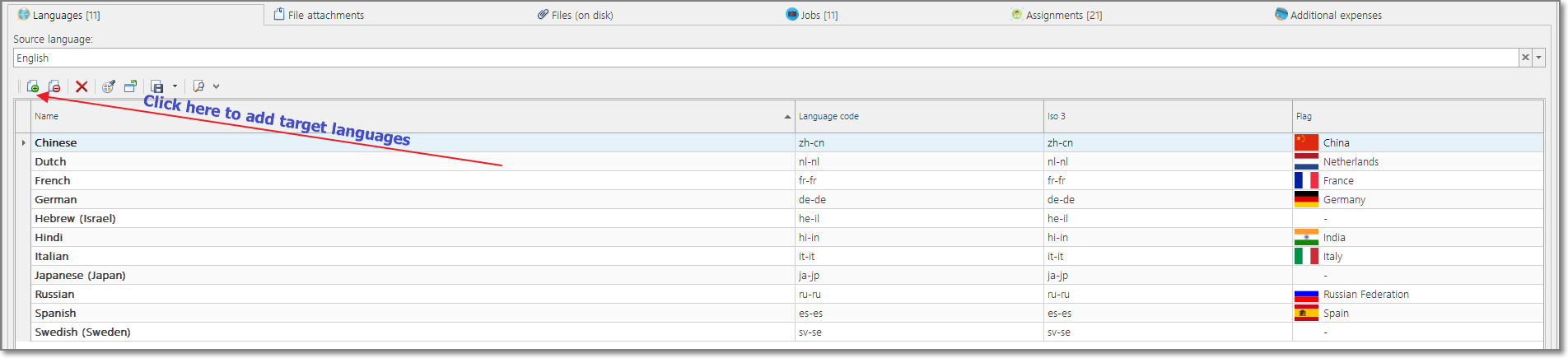Open the Source language dropdown arrow
Screen dimensions: 1568x358
[x=1538, y=58]
